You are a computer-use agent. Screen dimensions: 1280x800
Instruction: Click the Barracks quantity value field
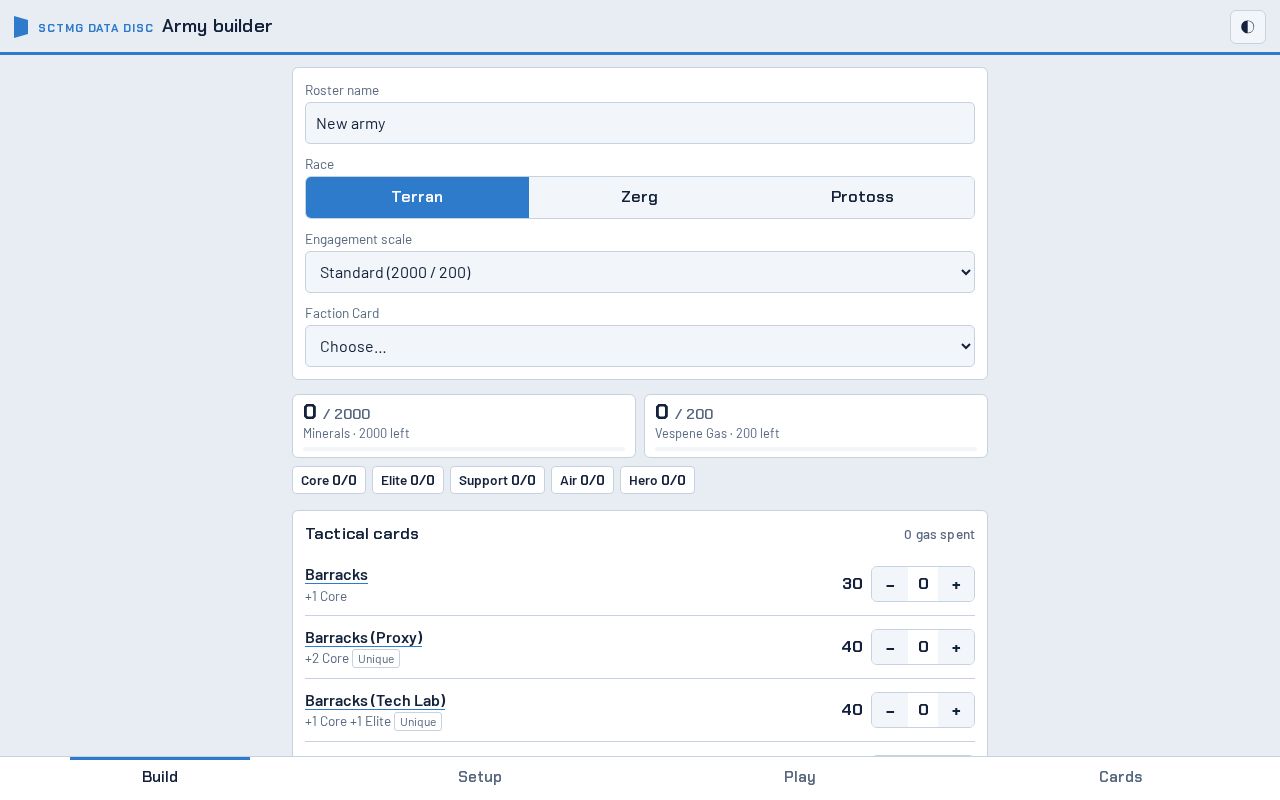tap(923, 584)
